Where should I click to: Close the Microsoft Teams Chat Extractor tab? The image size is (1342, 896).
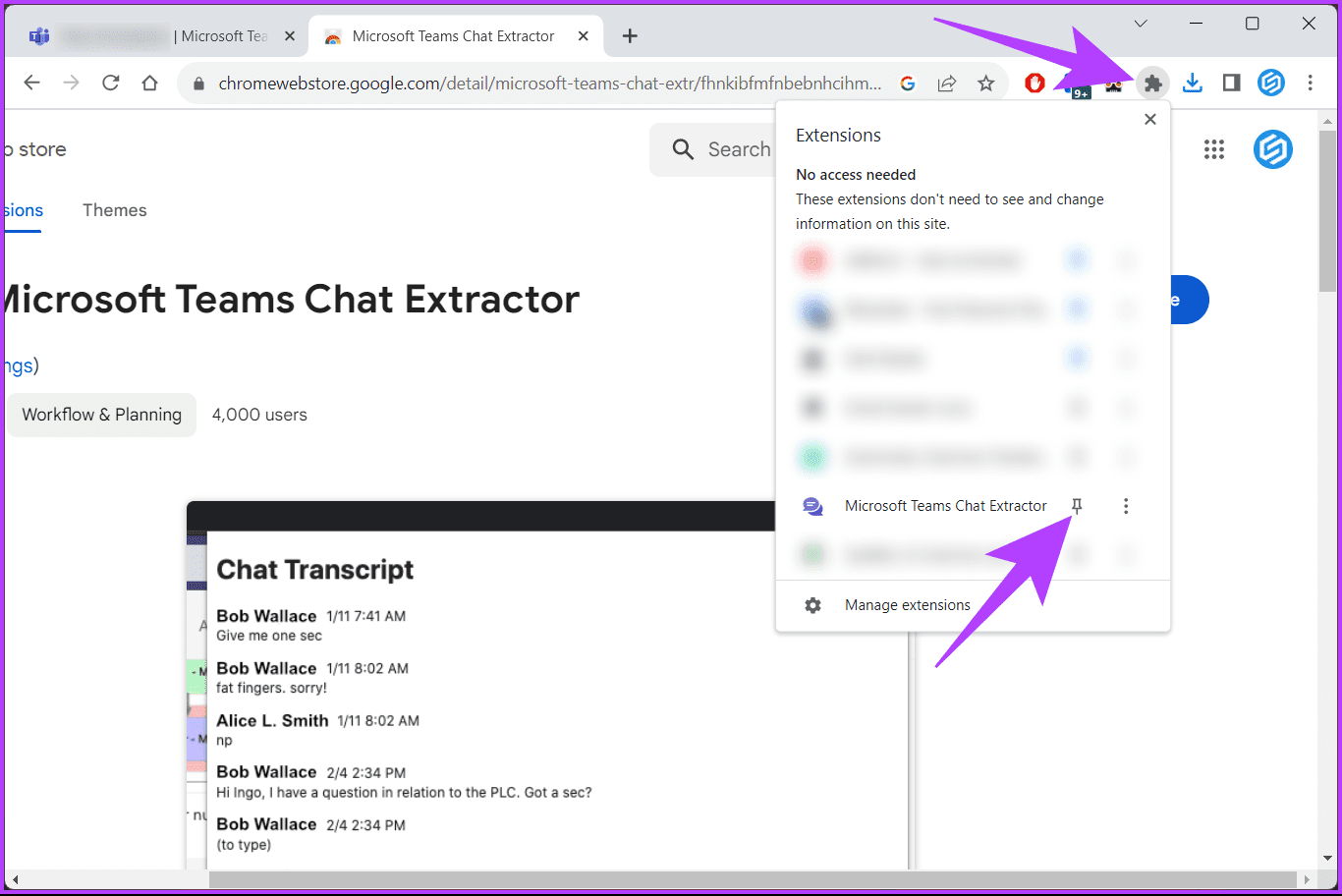pyautogui.click(x=584, y=36)
